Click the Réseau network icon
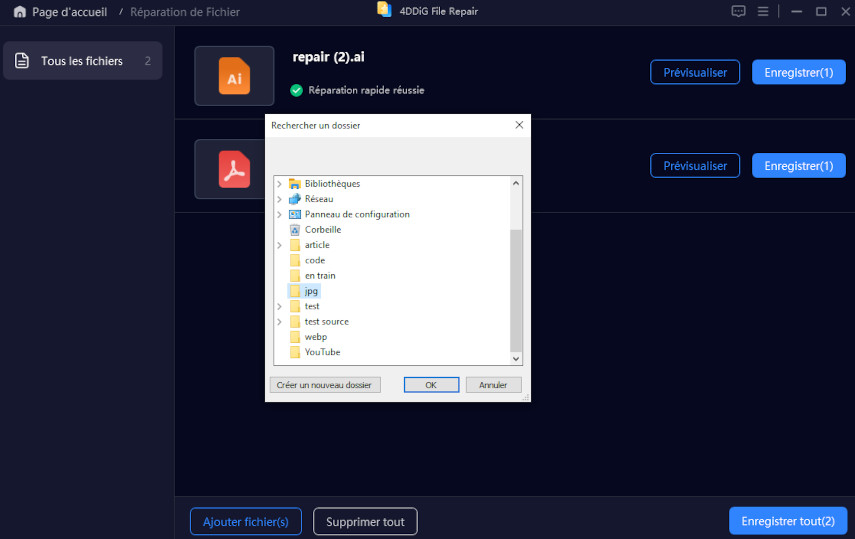855x539 pixels. 295,199
